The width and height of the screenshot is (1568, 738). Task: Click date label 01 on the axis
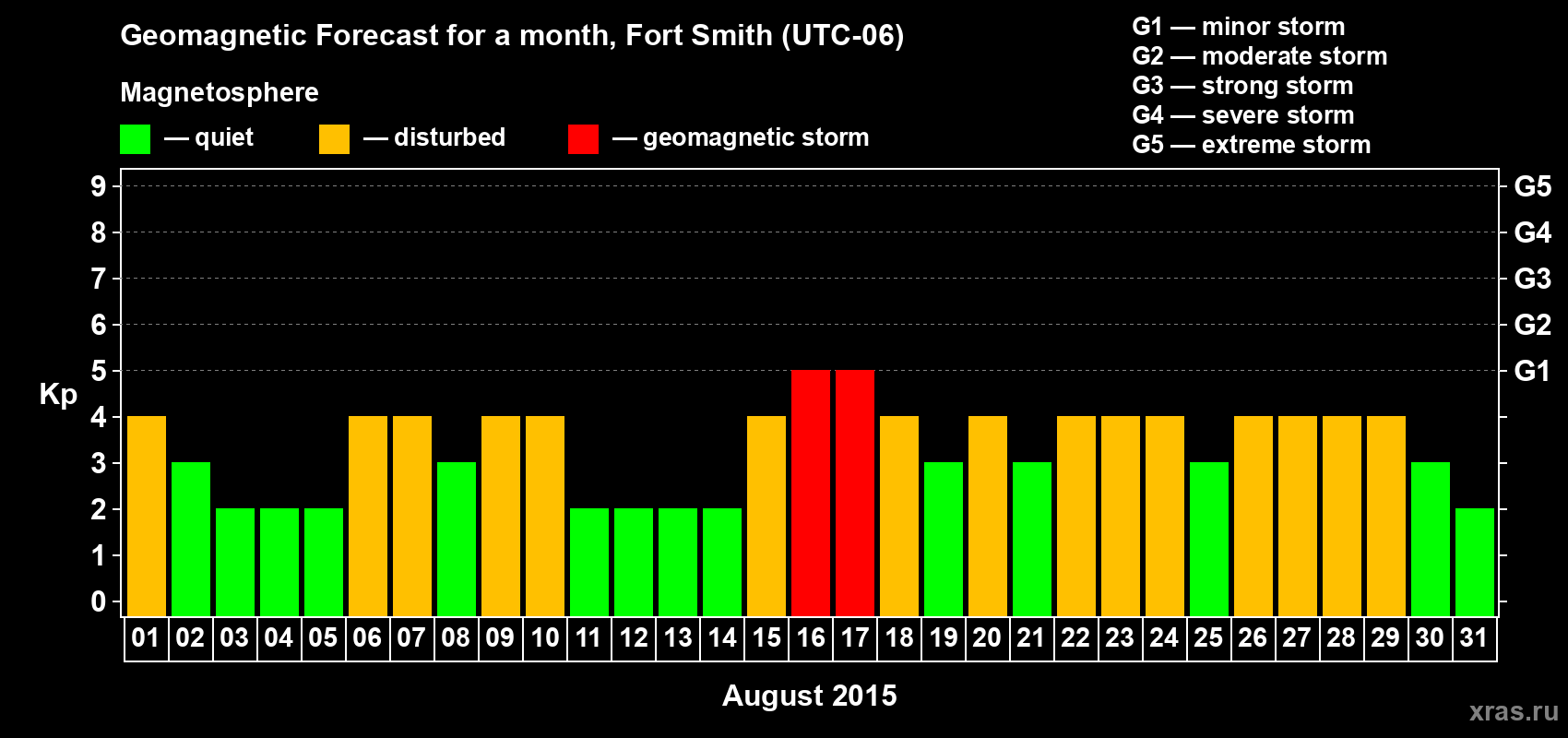point(146,637)
